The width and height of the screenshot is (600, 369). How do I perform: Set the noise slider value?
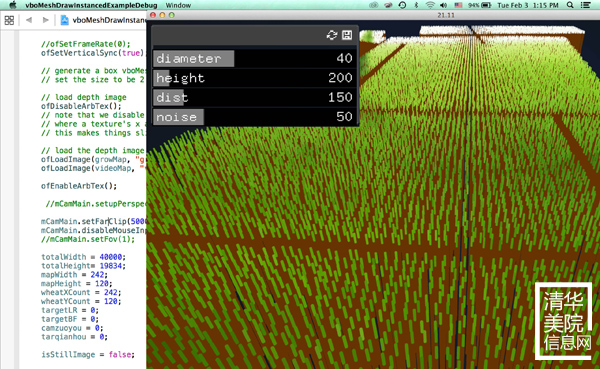255,117
